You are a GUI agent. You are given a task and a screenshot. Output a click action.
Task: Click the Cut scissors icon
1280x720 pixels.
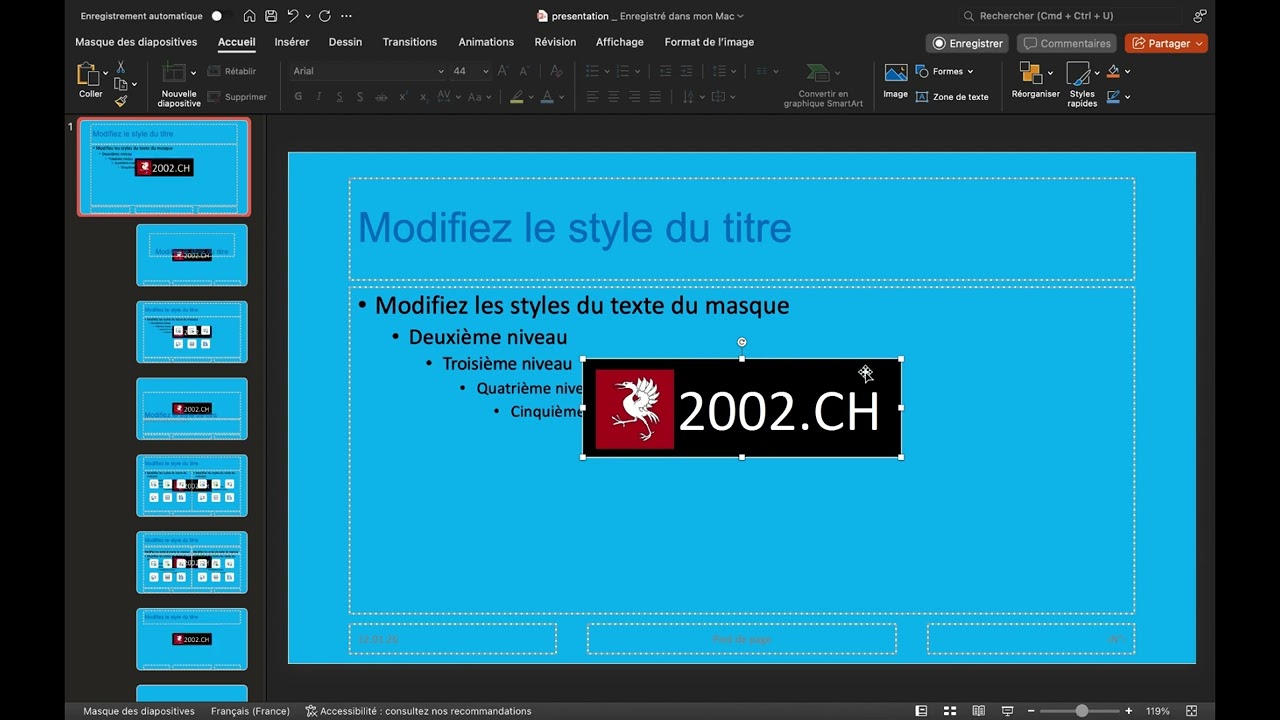[x=121, y=67]
